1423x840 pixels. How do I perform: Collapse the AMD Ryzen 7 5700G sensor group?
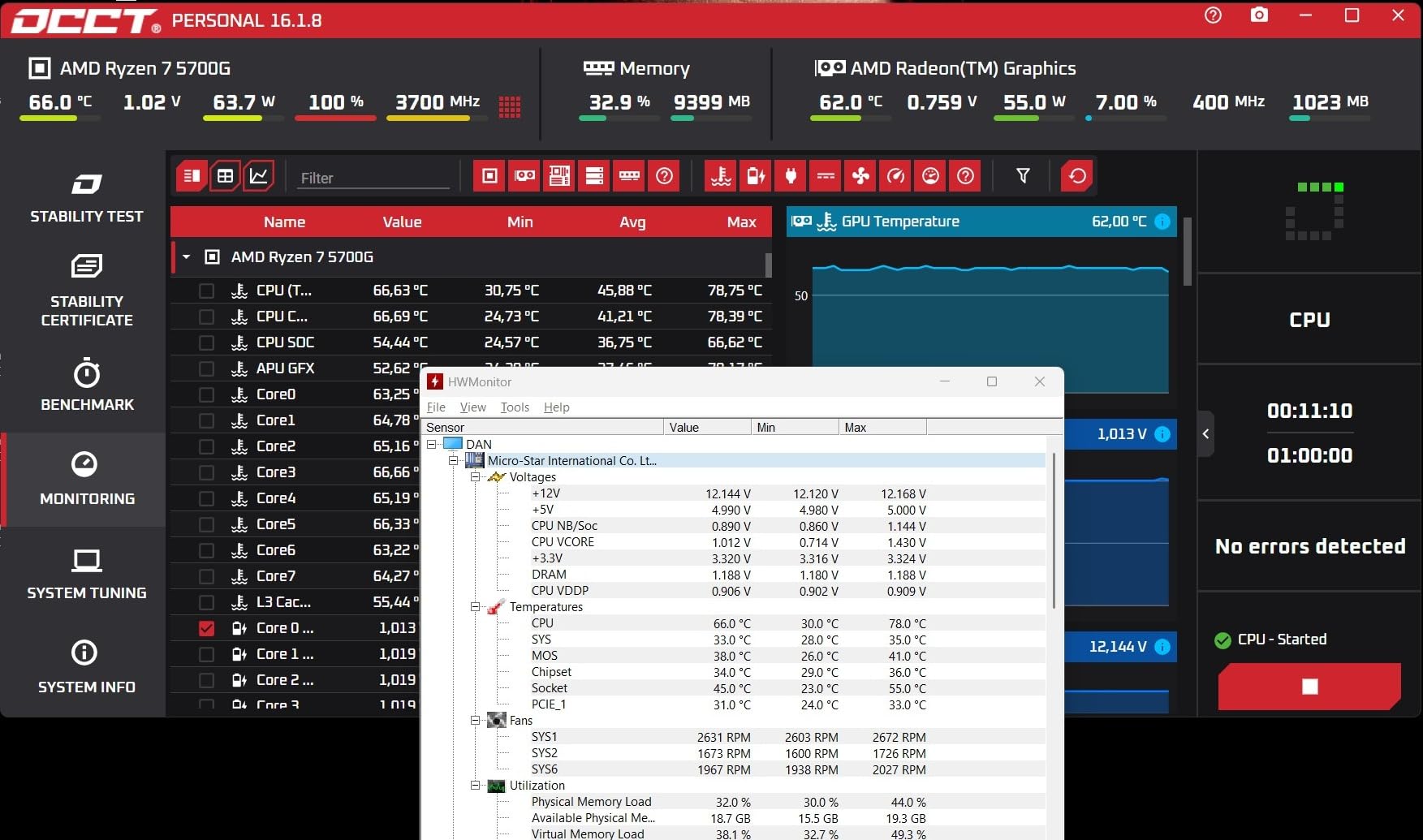(186, 257)
